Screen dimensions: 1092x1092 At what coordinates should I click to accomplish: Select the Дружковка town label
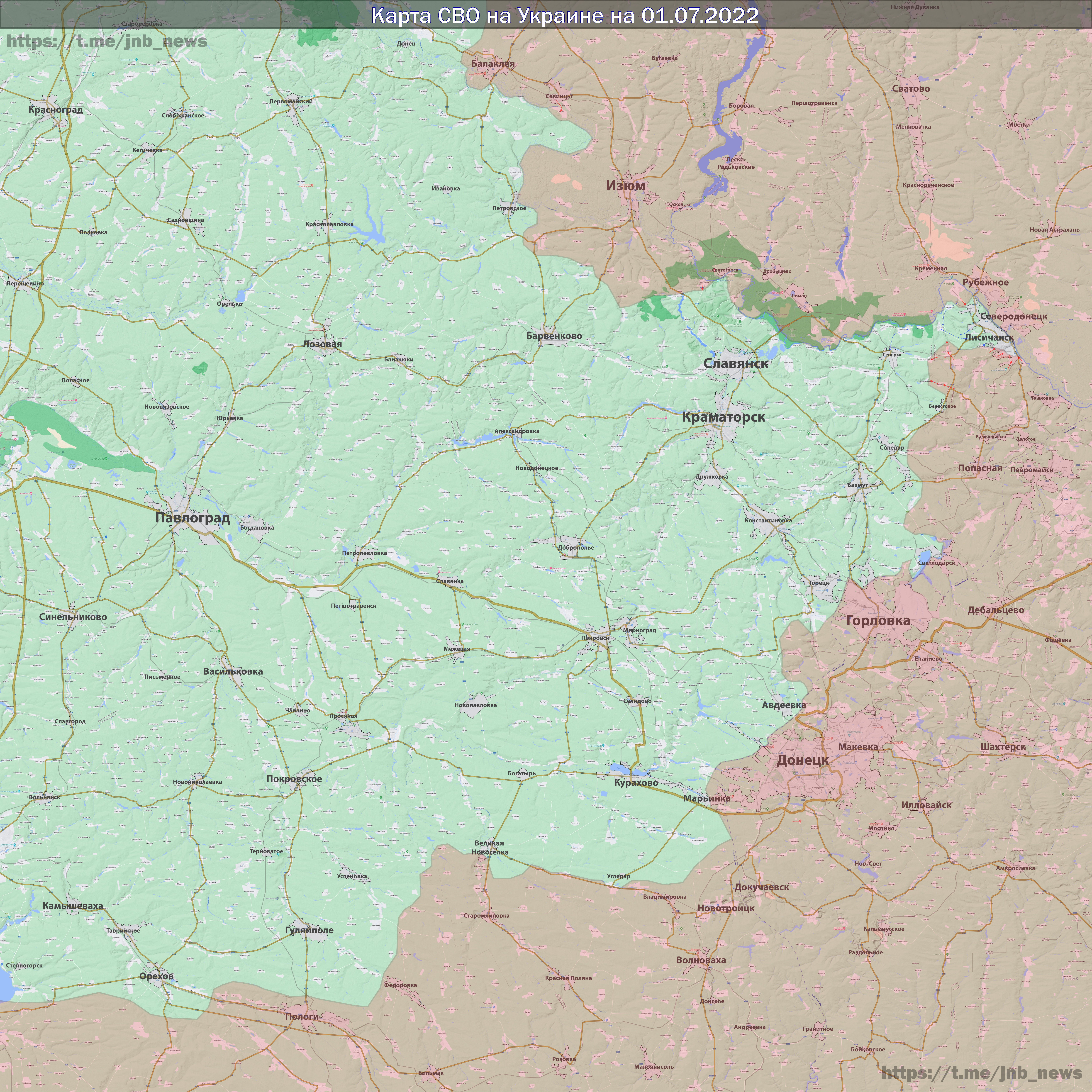[x=712, y=476]
